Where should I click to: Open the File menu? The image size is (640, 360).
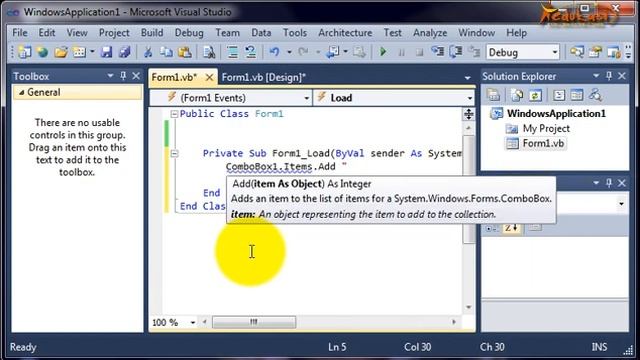pyautogui.click(x=20, y=33)
